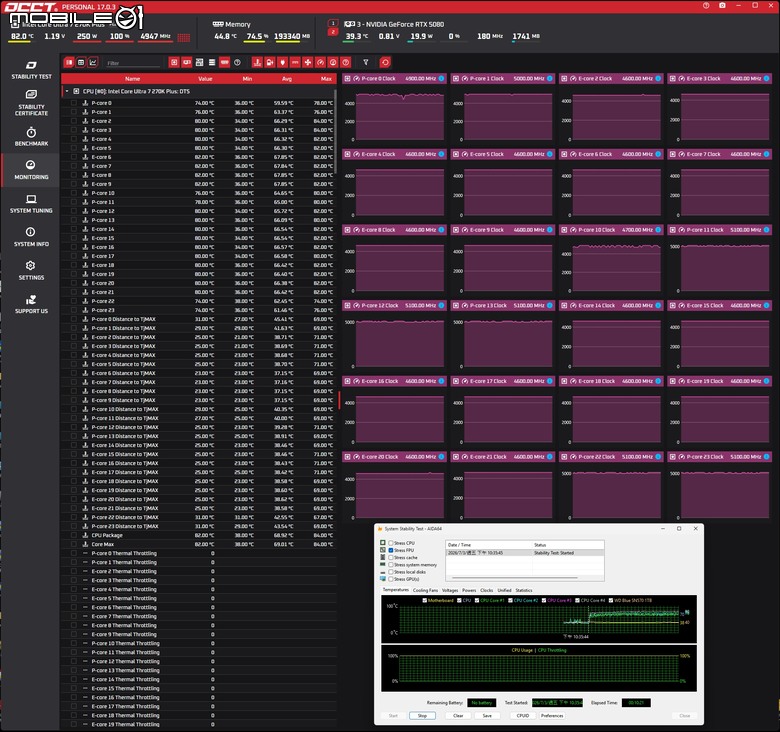Open the Stability Test sidebar section

point(31,70)
